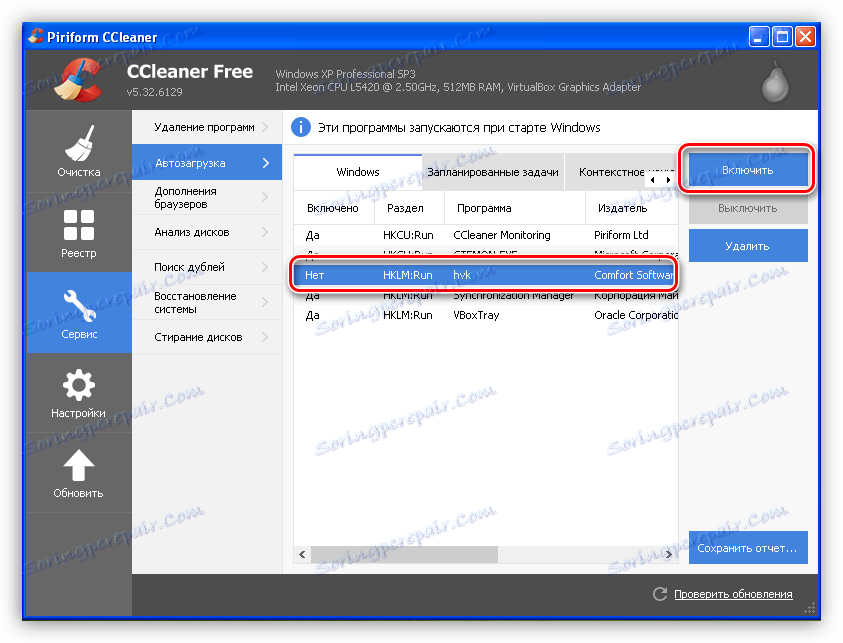Viewport: 843px width, 643px height.
Task: Click the Выключить button
Action: (748, 208)
